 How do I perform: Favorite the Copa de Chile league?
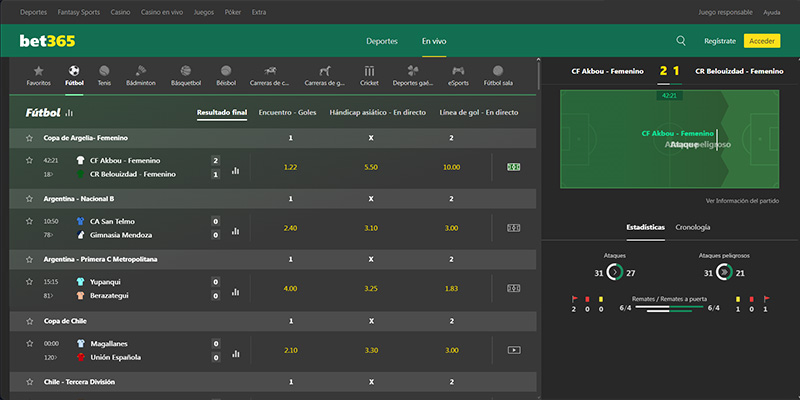point(29,321)
